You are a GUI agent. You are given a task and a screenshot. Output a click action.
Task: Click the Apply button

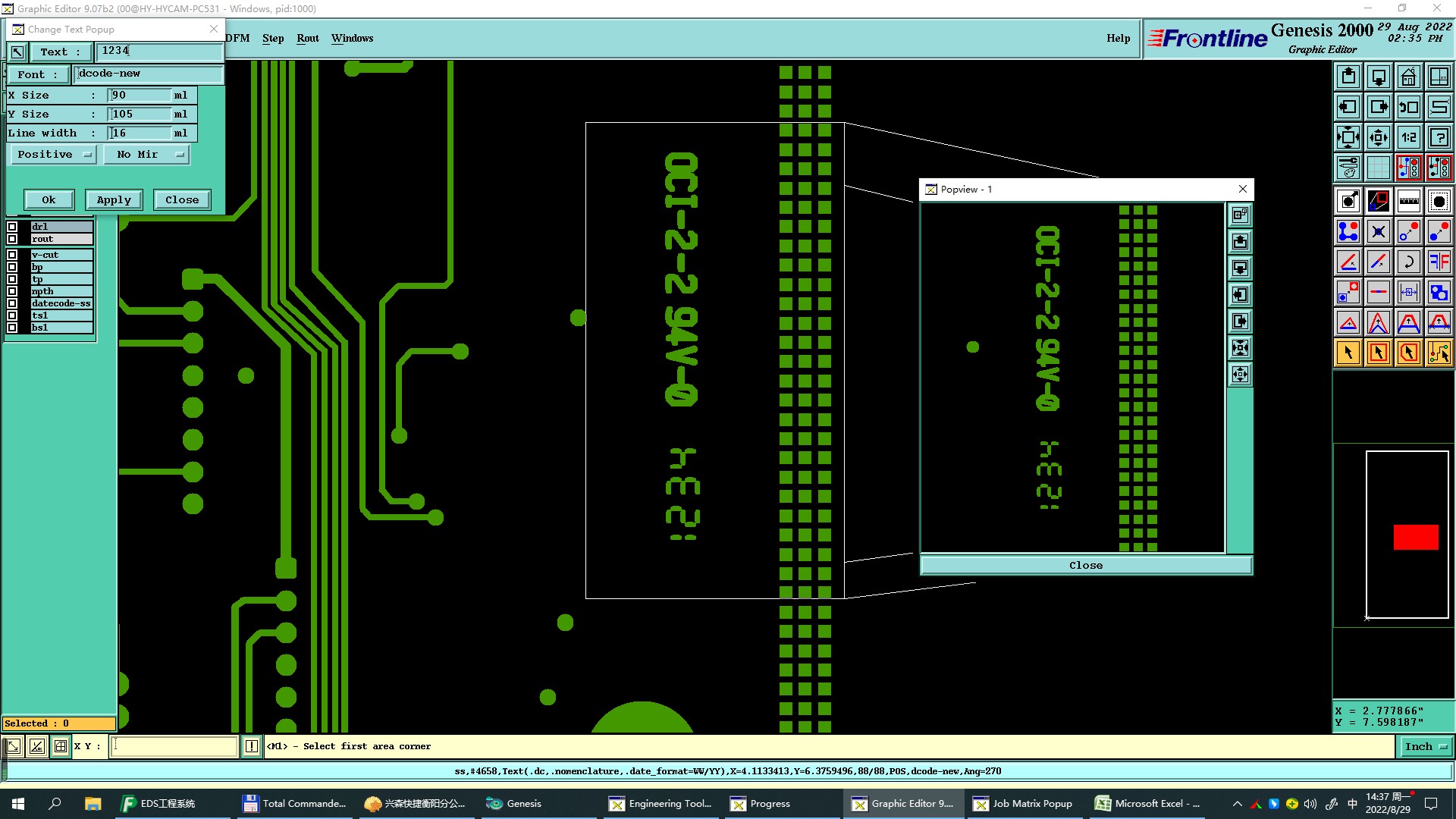114,200
